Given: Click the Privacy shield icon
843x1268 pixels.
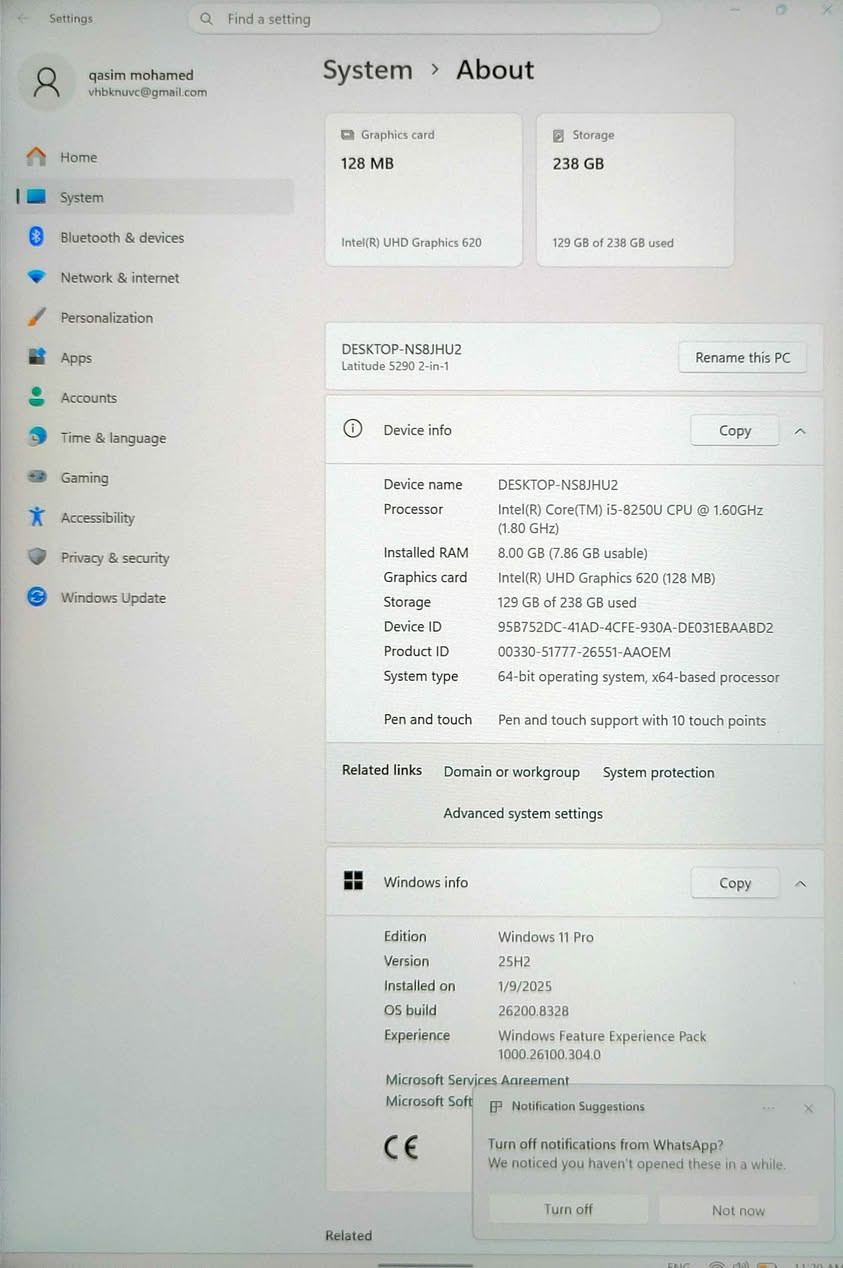Looking at the screenshot, I should coord(37,557).
